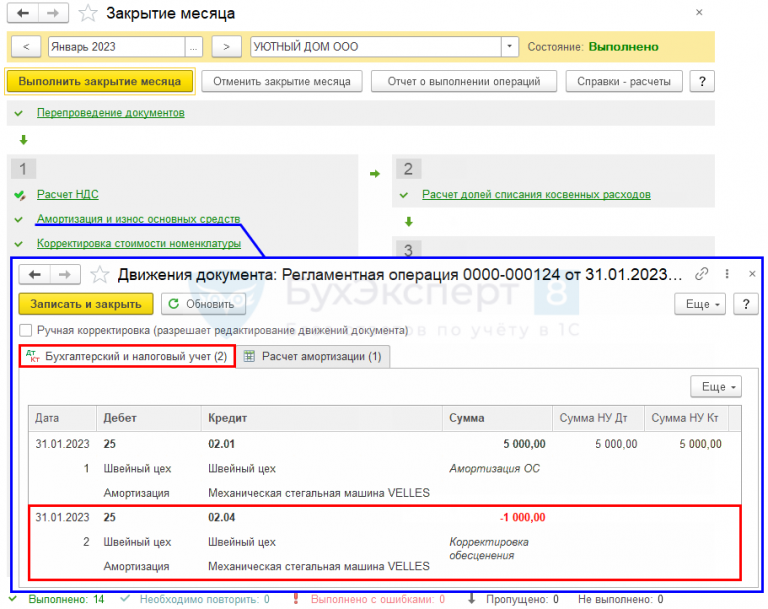Switch to Бухгалтерский и налоговый учет (2) tab
Screen dimensions: 768x609
click(x=127, y=356)
